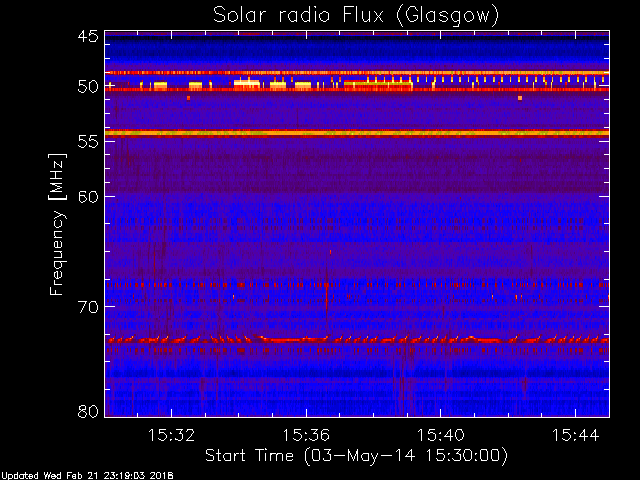Screen dimensions: 640x480
Task: Click the 15:44 time tick label
Action: 576,435
